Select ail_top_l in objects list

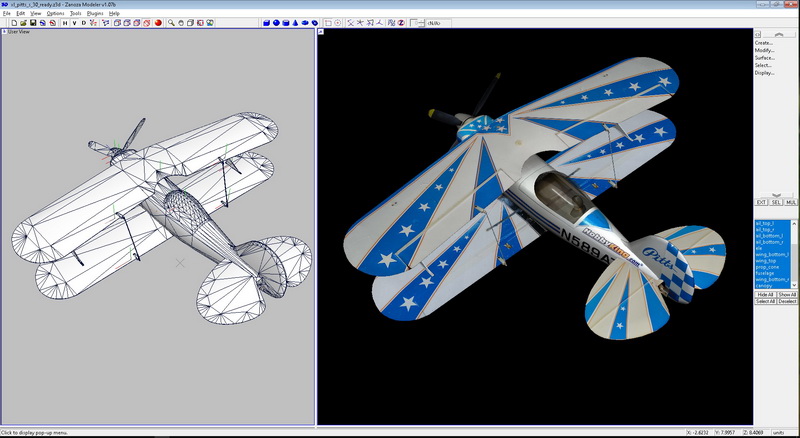point(772,224)
